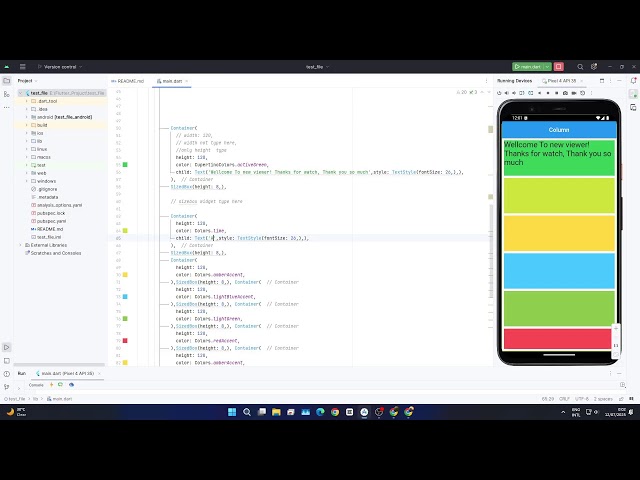
Task: Open the test_file project name dropdown in title bar
Action: tap(317, 67)
